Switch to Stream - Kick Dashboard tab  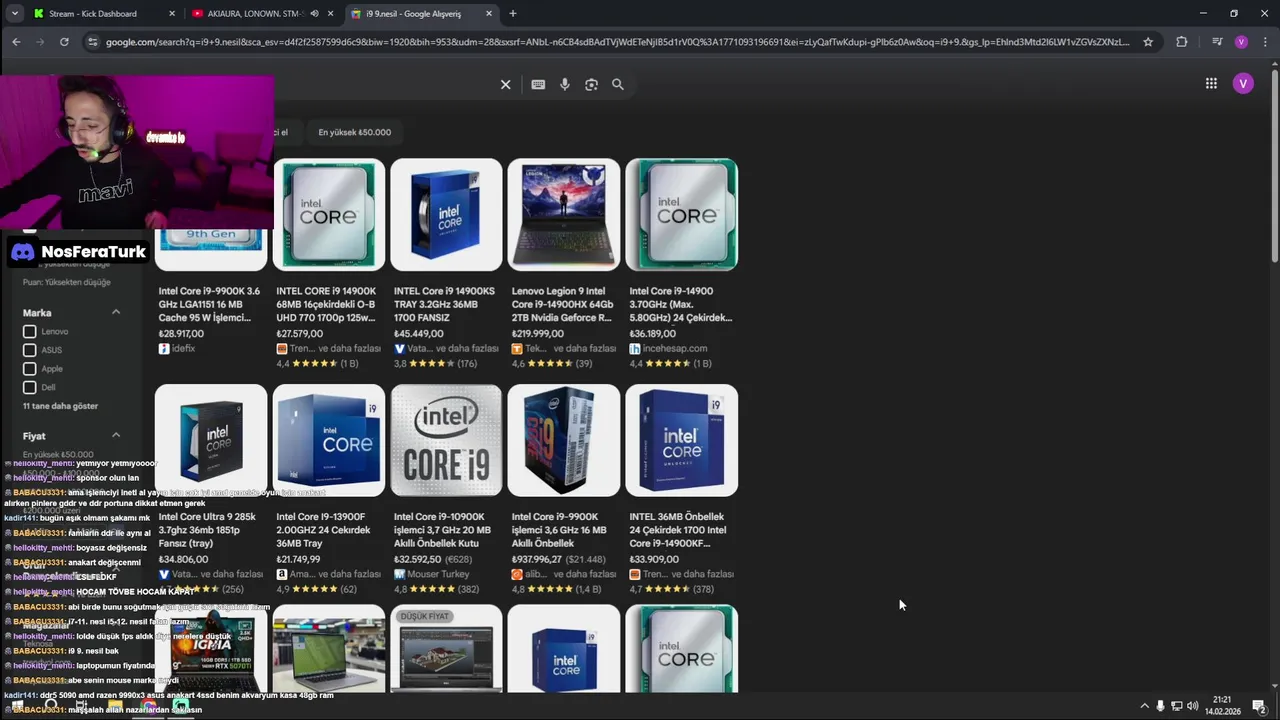pos(103,14)
